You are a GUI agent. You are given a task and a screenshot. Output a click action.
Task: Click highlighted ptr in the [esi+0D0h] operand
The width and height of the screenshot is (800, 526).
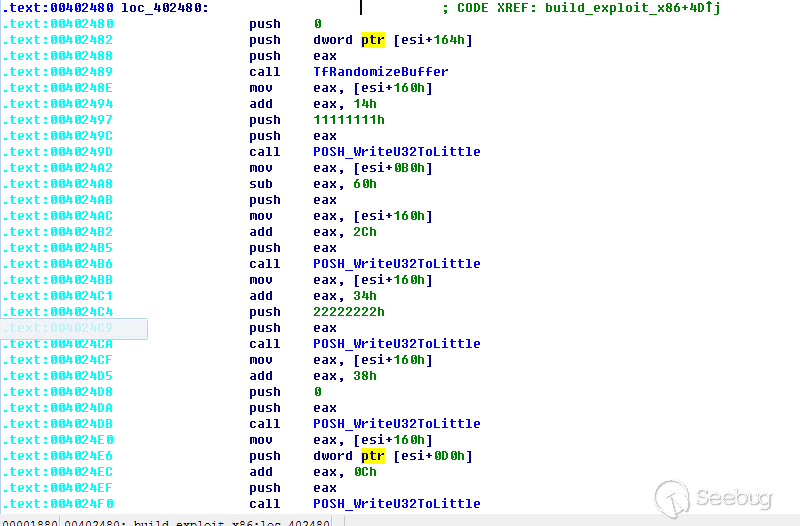tap(372, 456)
